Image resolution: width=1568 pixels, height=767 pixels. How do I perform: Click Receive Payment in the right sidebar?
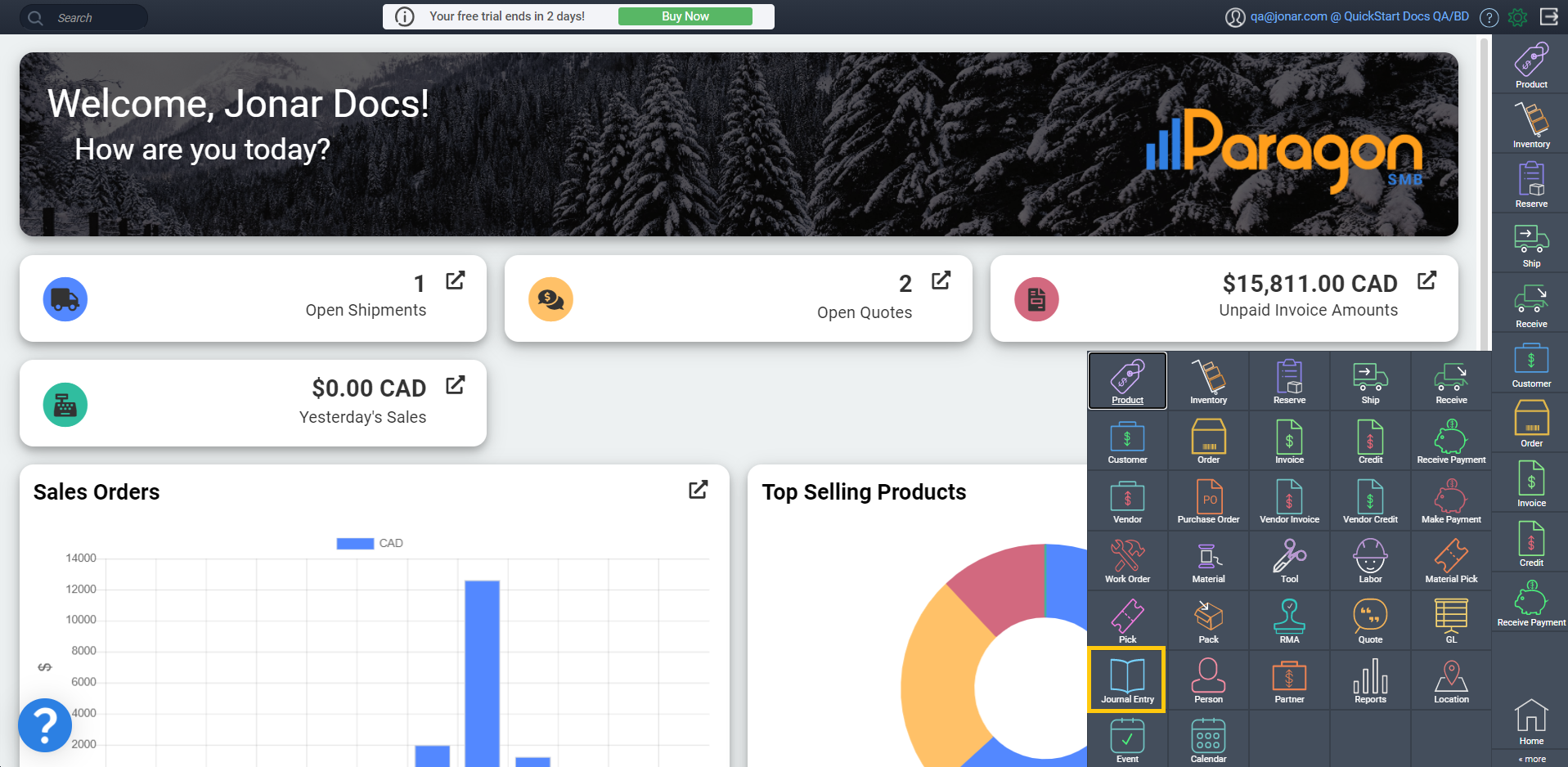pyautogui.click(x=1531, y=603)
